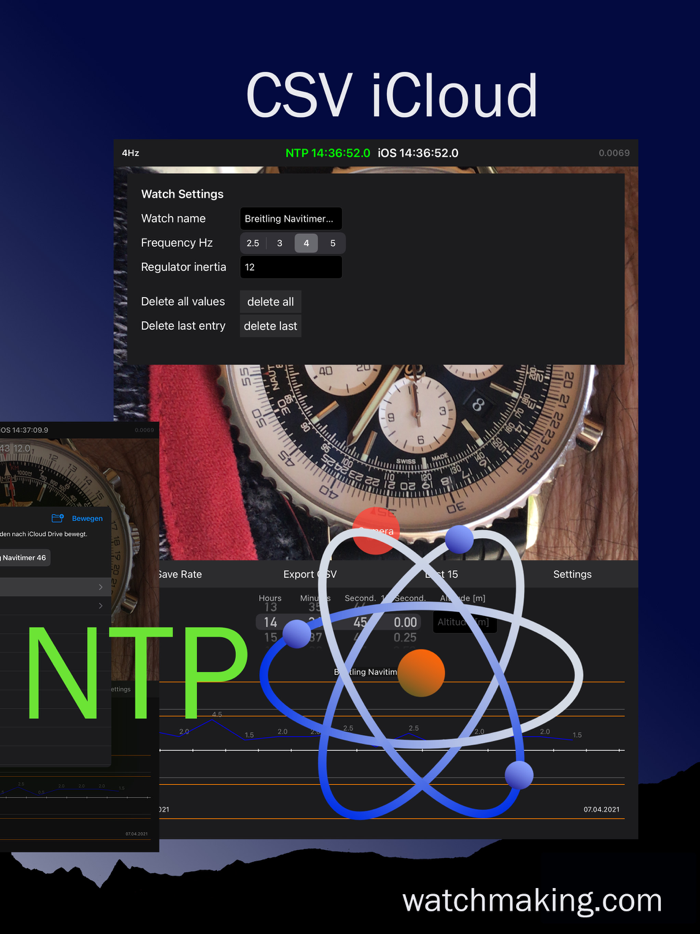Click the 4Hz label in the status bar
This screenshot has width=700, height=934.
[130, 153]
